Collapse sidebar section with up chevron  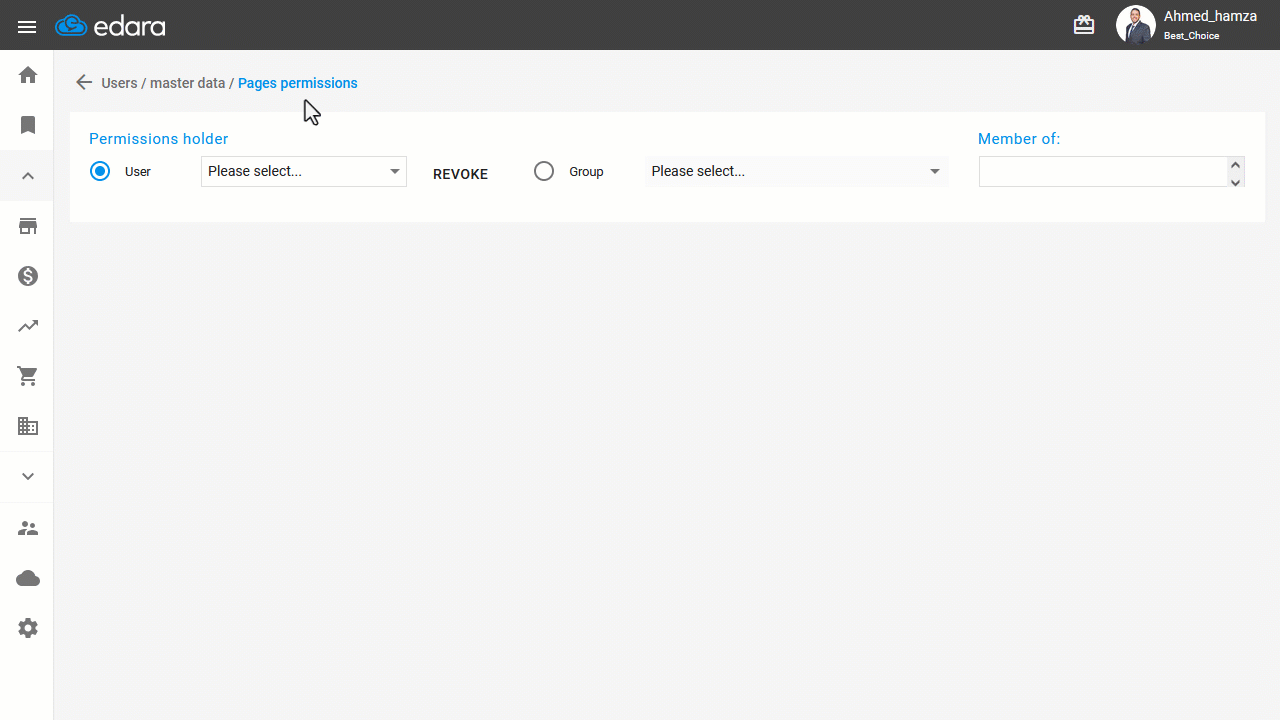28,176
